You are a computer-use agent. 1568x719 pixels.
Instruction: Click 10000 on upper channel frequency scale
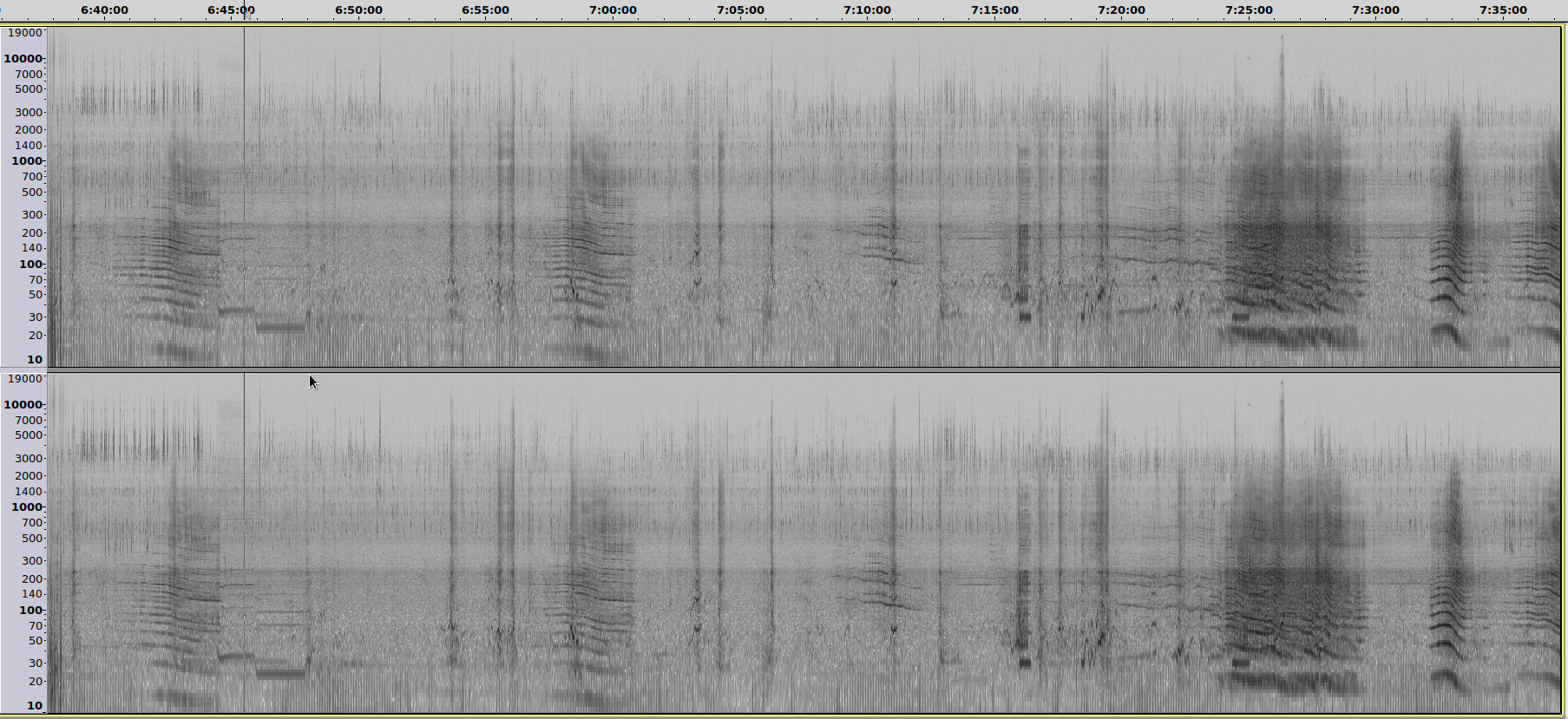23,59
